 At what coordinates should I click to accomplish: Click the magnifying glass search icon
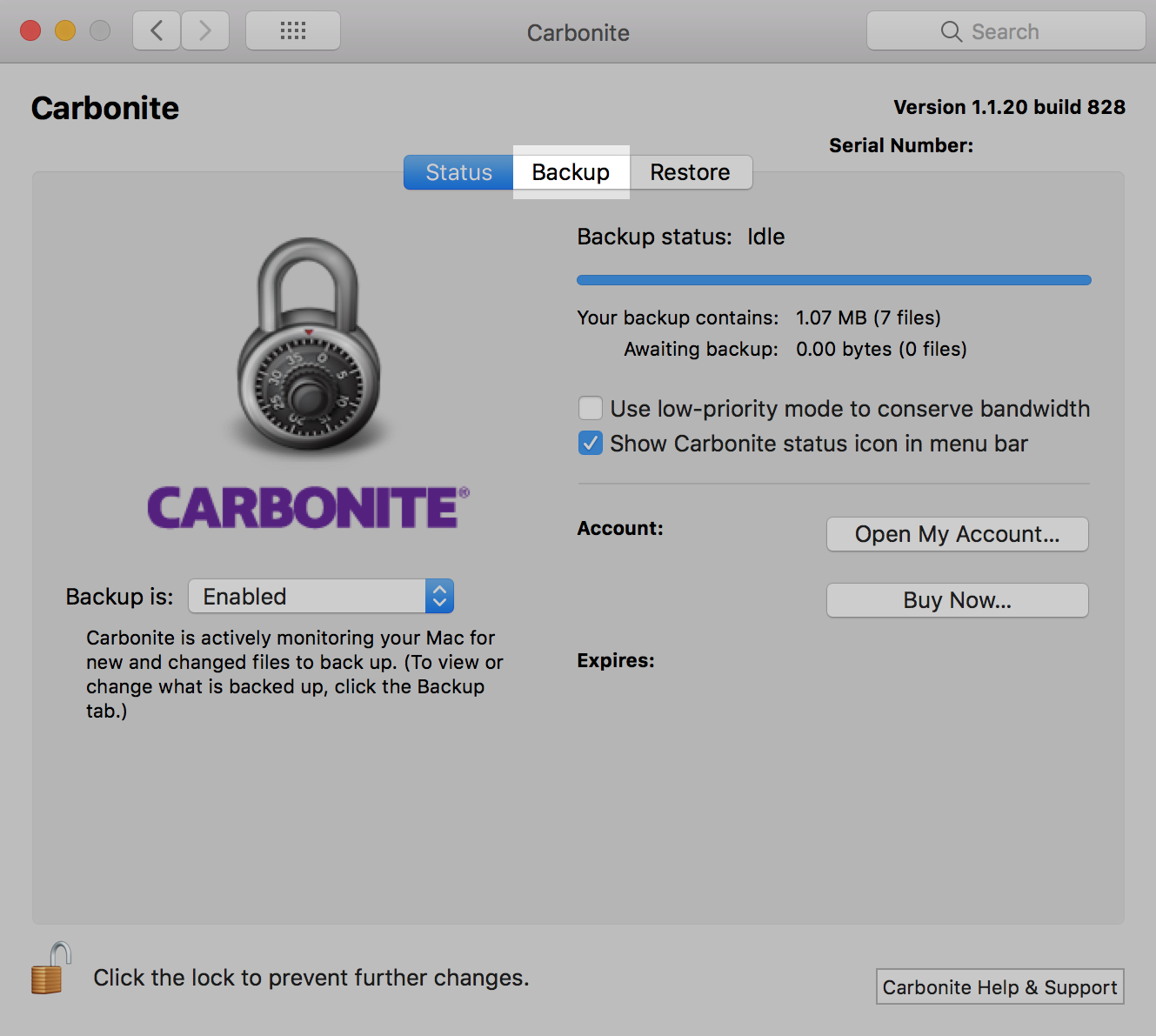[x=951, y=32]
